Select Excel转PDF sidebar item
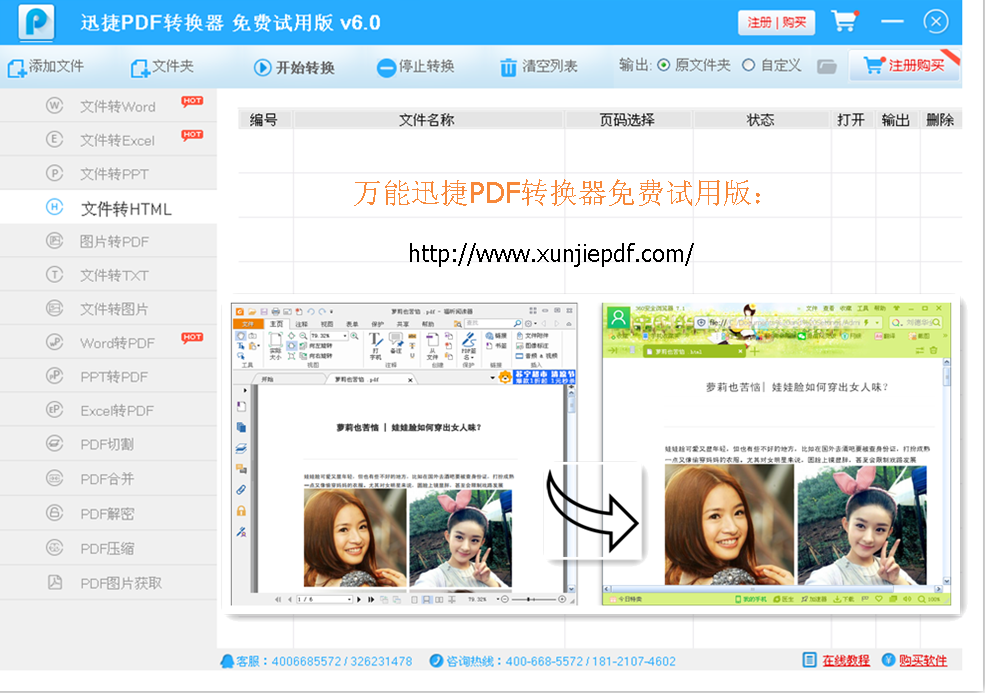 point(109,410)
